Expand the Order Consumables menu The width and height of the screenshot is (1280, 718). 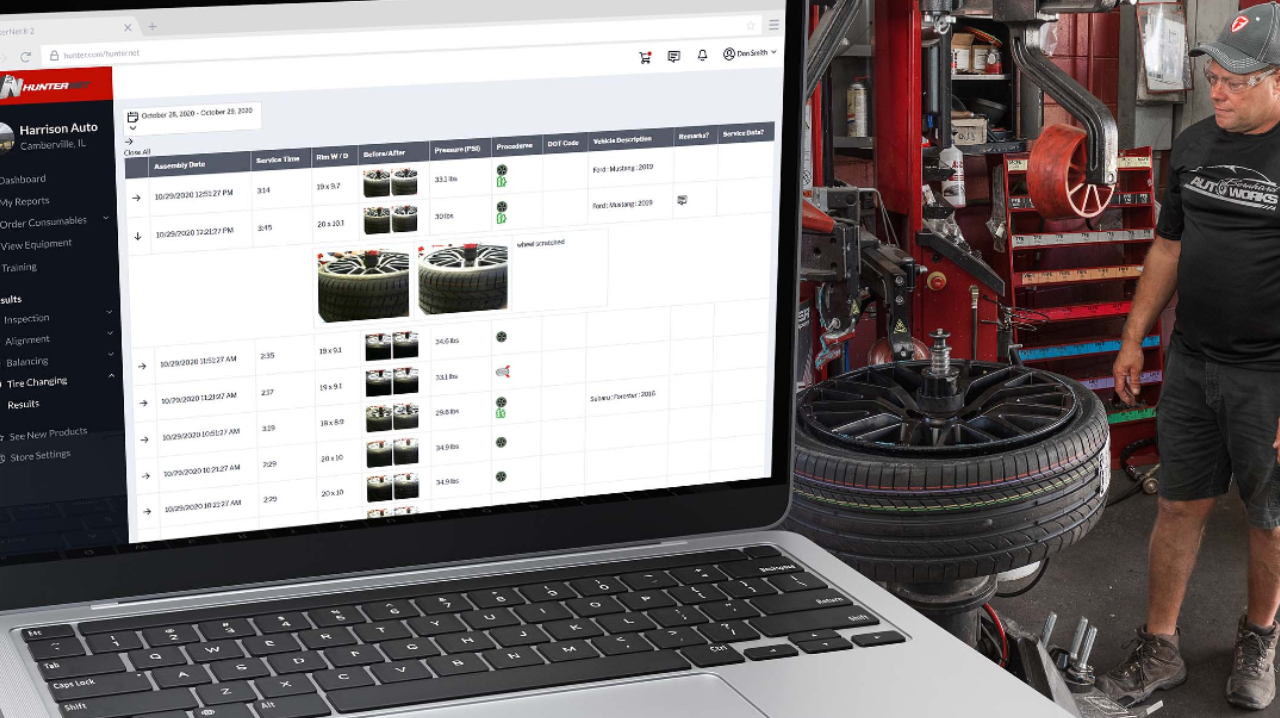coord(45,221)
